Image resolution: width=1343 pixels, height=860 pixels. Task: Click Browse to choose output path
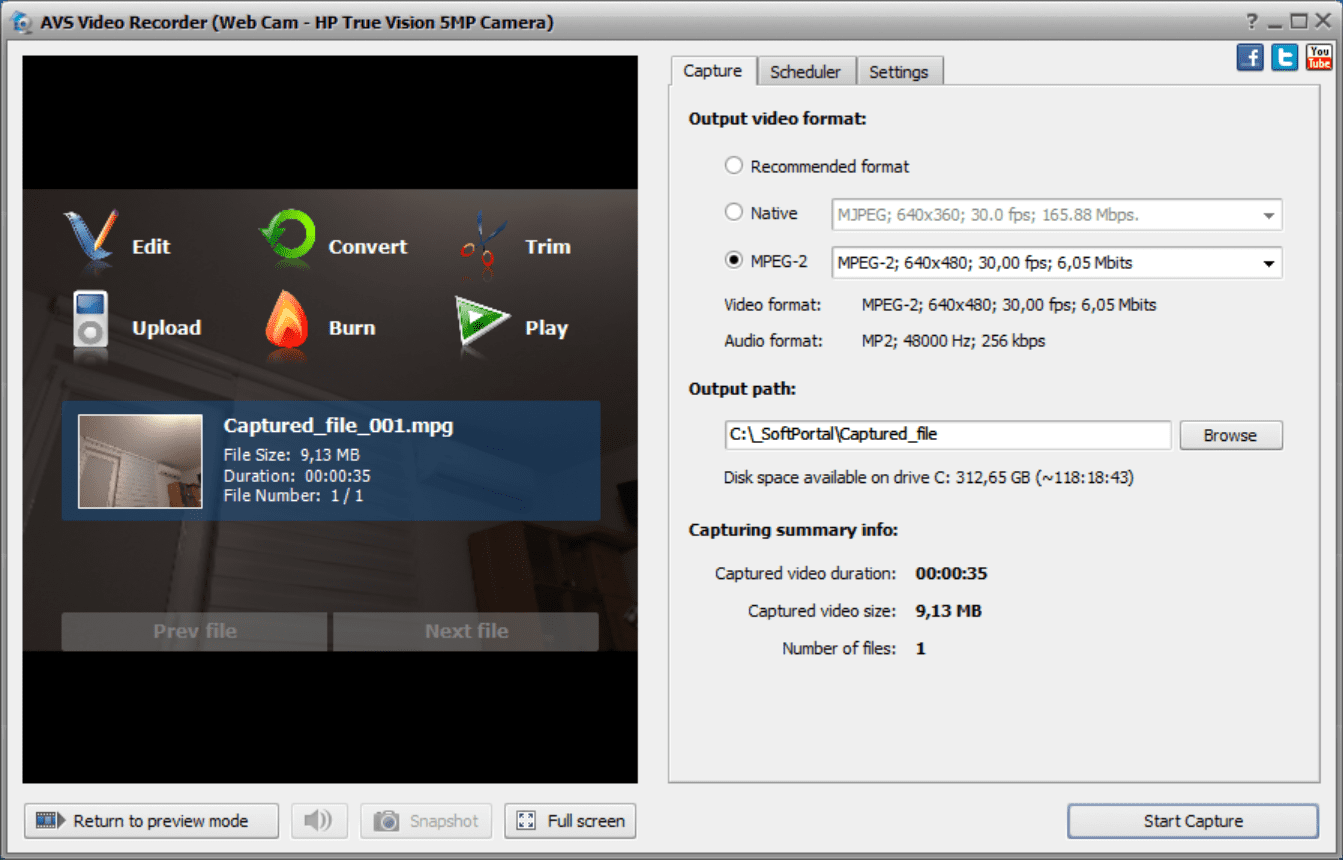point(1230,435)
